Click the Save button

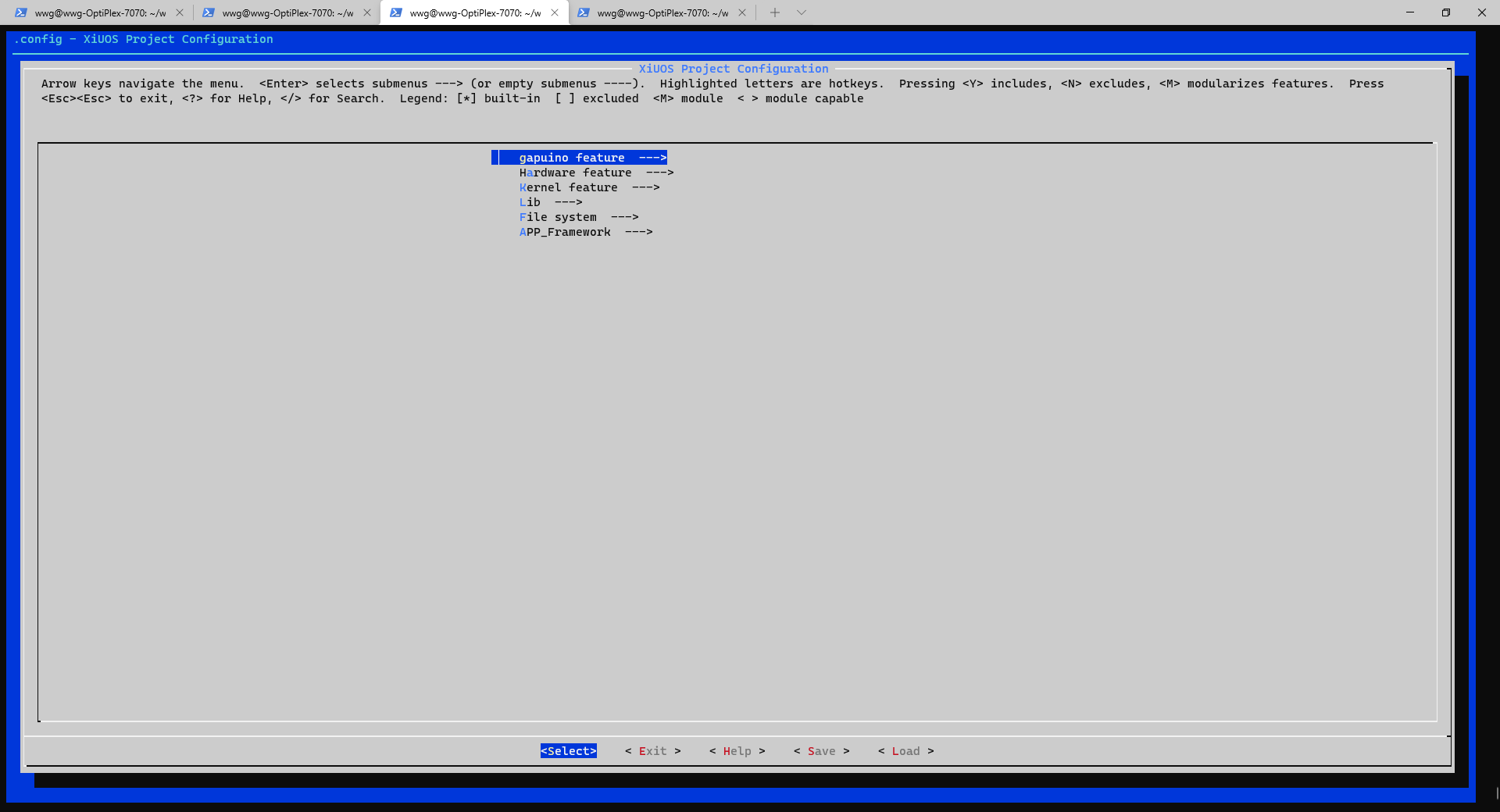point(822,751)
